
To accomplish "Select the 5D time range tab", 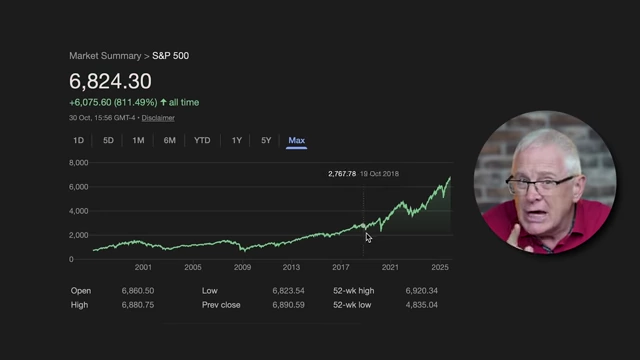I will tap(108, 140).
